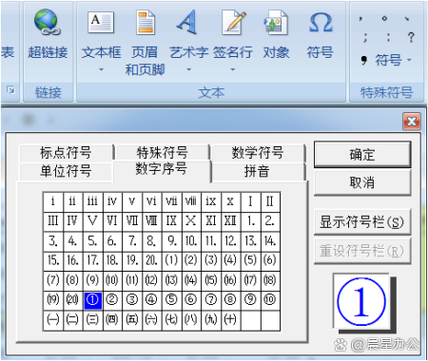Open the 链接 group dialog launcher

pyautogui.click(x=11, y=90)
